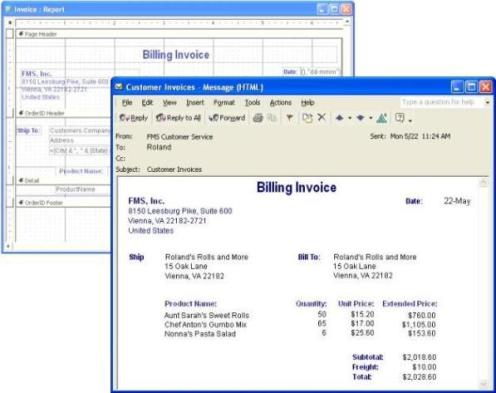Click the 'Type a question for help' box
Screen dimensions: 496x393
tap(441, 102)
